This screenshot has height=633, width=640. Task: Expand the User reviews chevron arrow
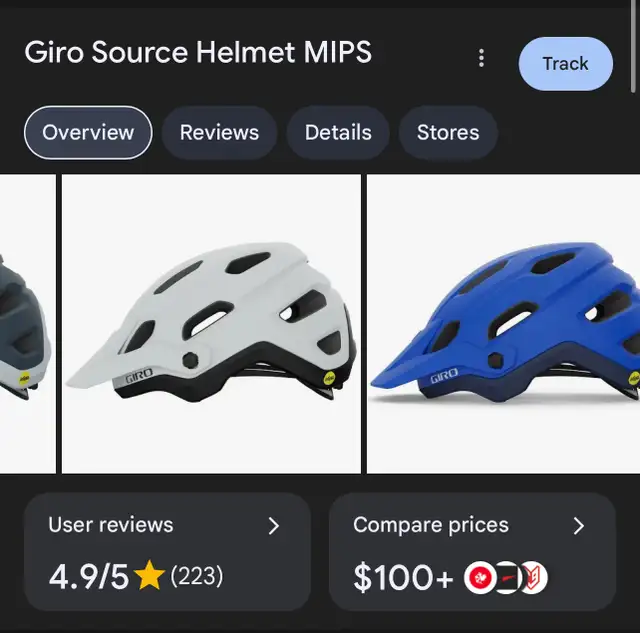pyautogui.click(x=274, y=526)
